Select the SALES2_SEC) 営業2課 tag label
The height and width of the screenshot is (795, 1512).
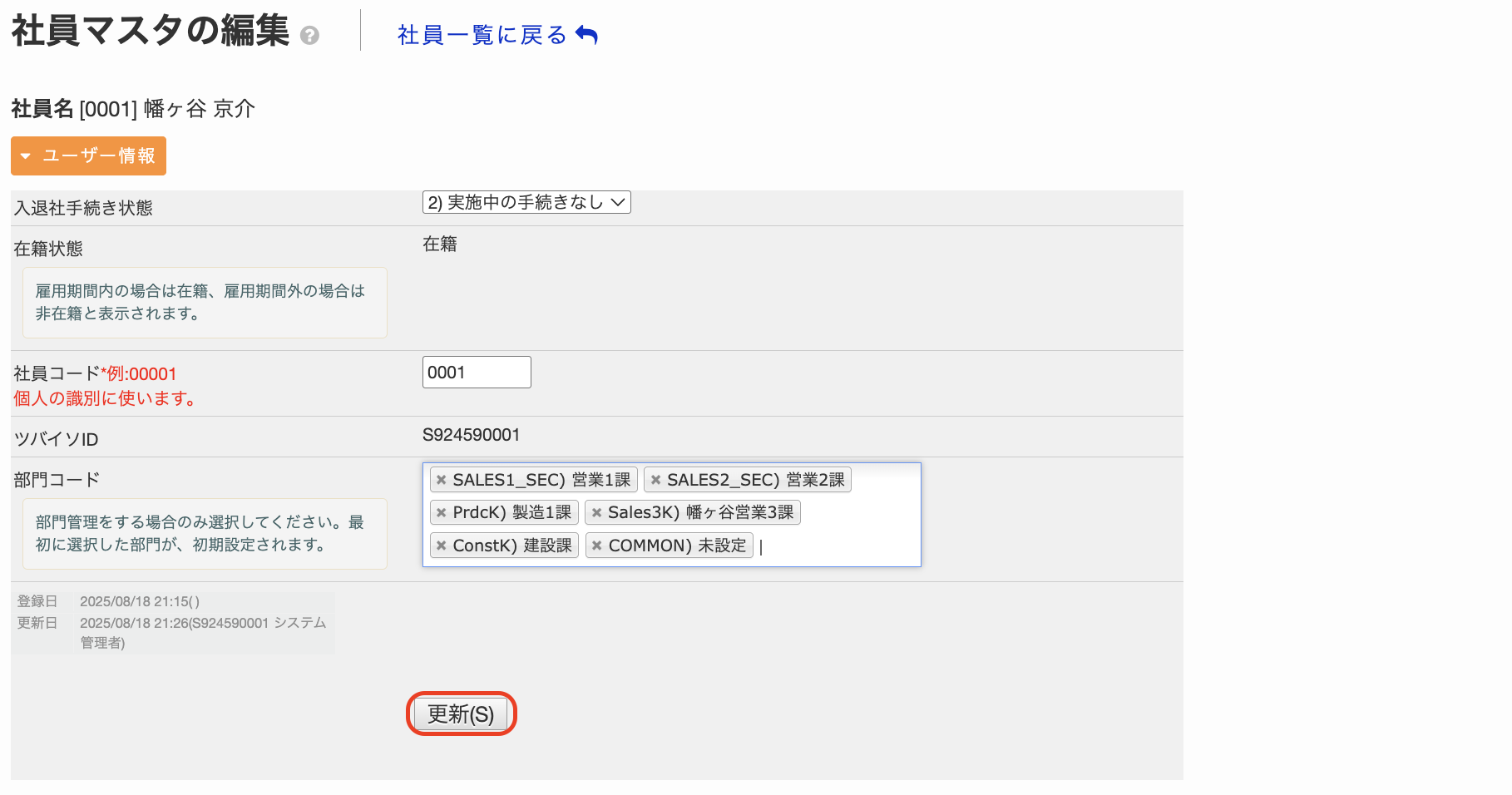click(755, 480)
